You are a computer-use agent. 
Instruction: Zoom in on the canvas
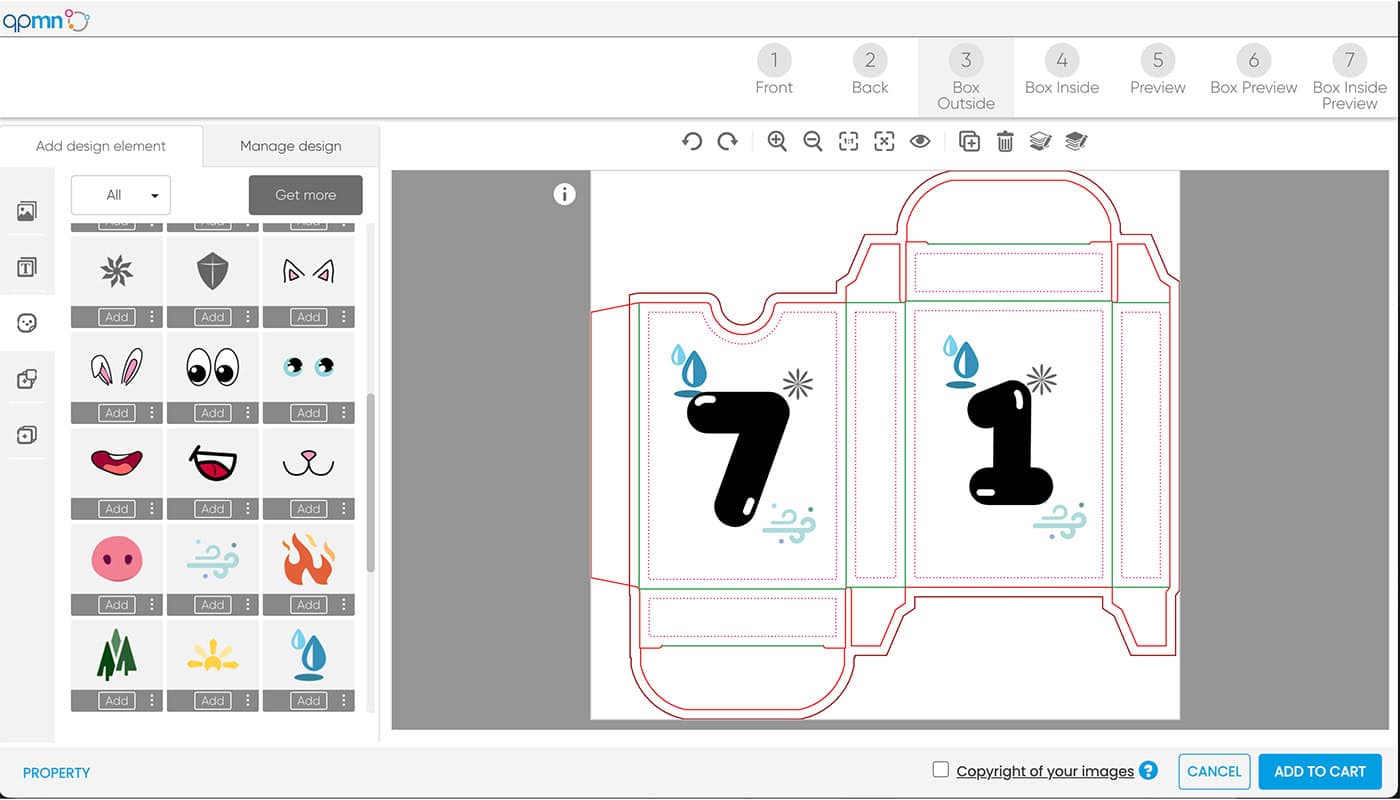[x=777, y=142]
